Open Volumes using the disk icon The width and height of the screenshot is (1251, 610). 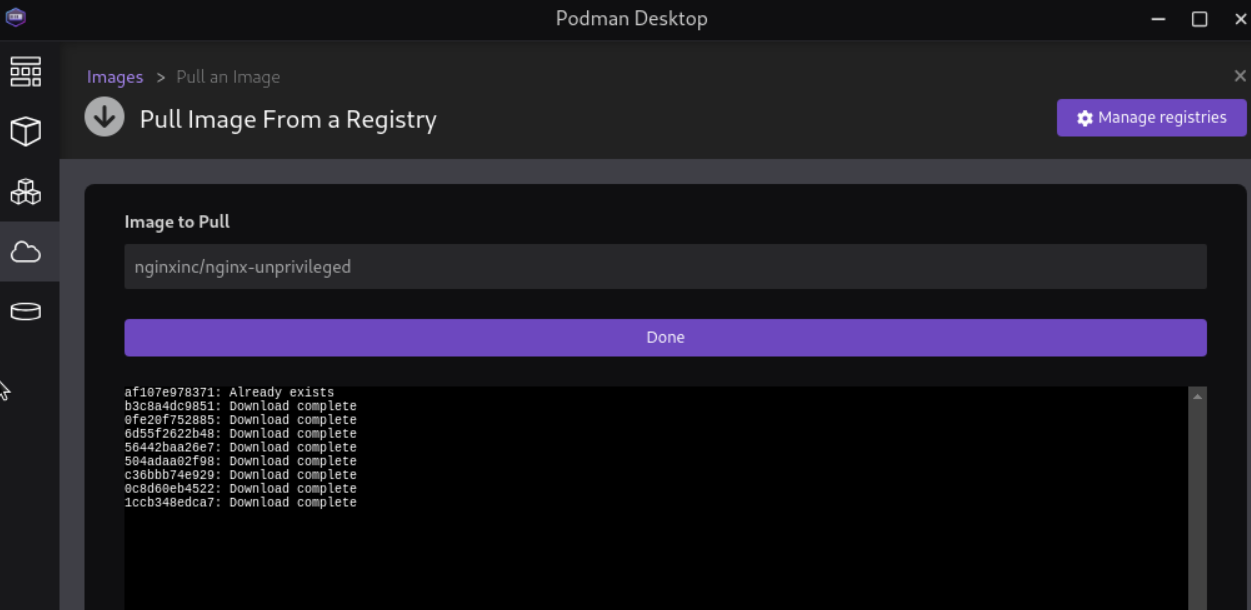[x=26, y=312]
